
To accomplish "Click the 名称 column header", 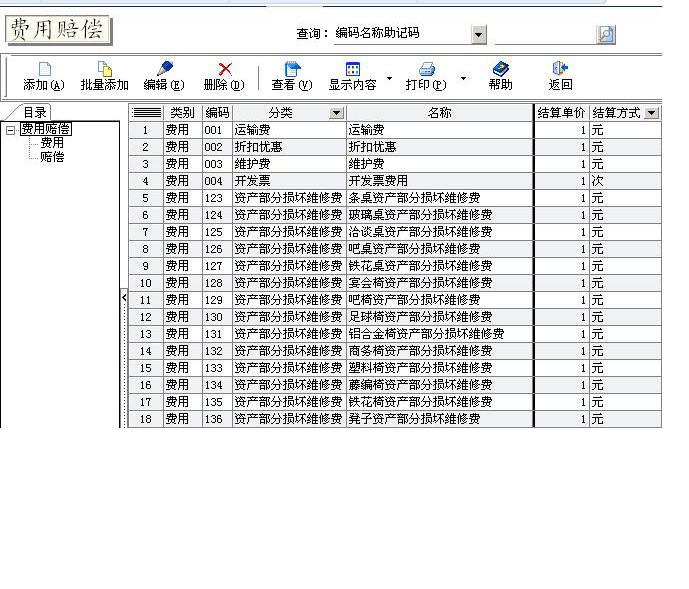I will 439,113.
